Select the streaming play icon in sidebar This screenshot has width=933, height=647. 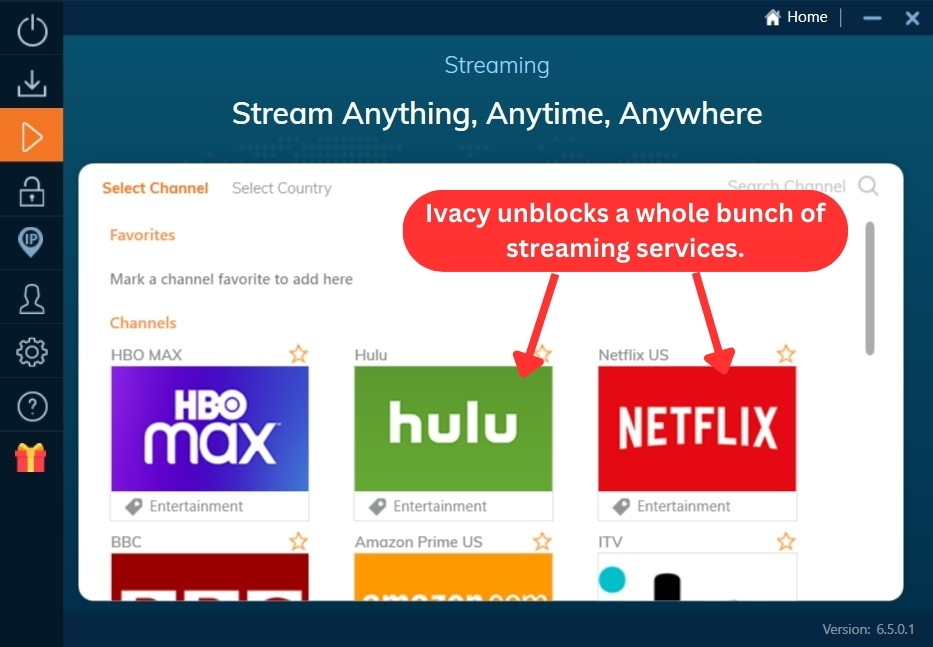(x=32, y=136)
